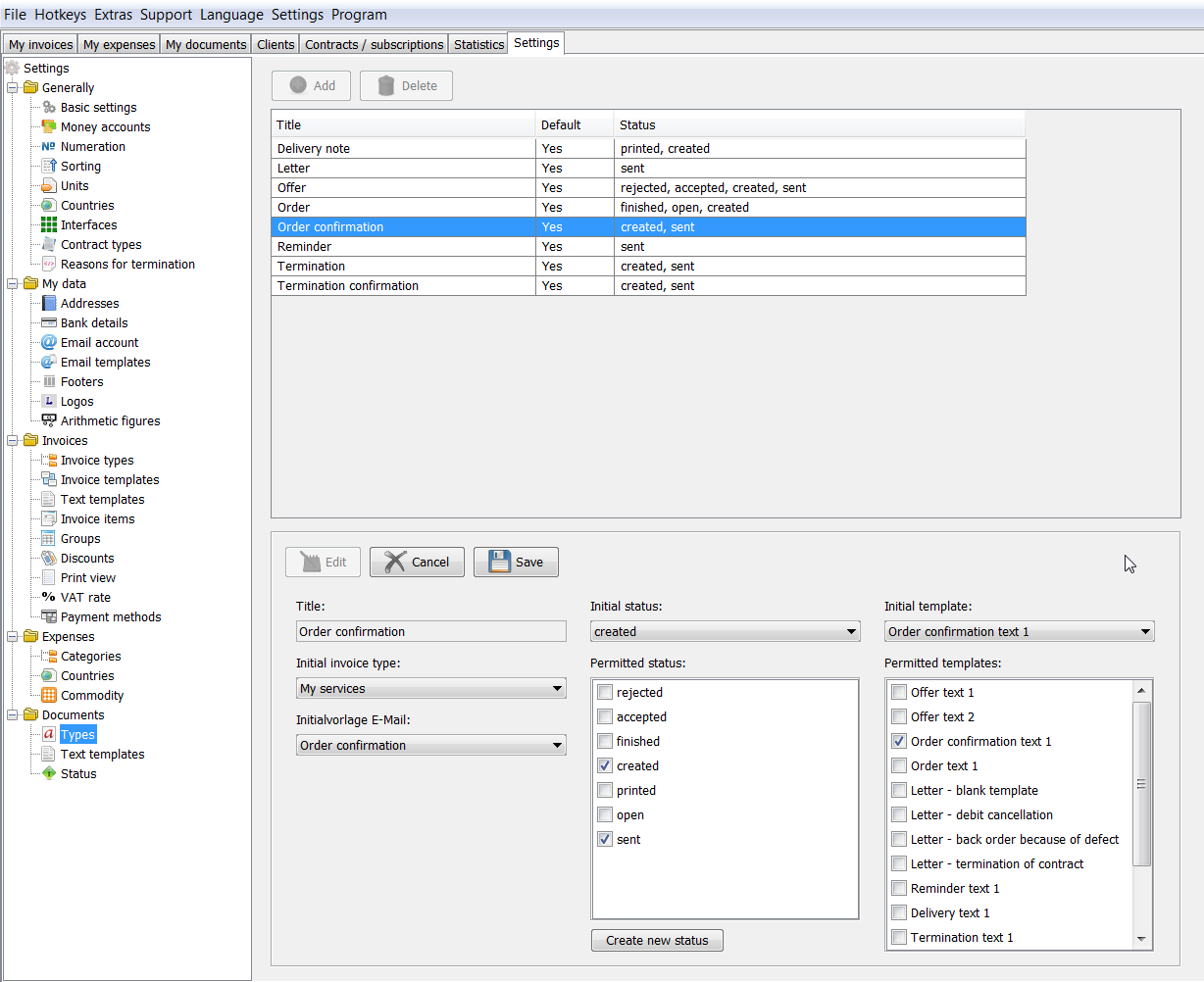Uncheck the 'sent' permitted status checkbox
Screen dimensions: 1204x982
[605, 840]
